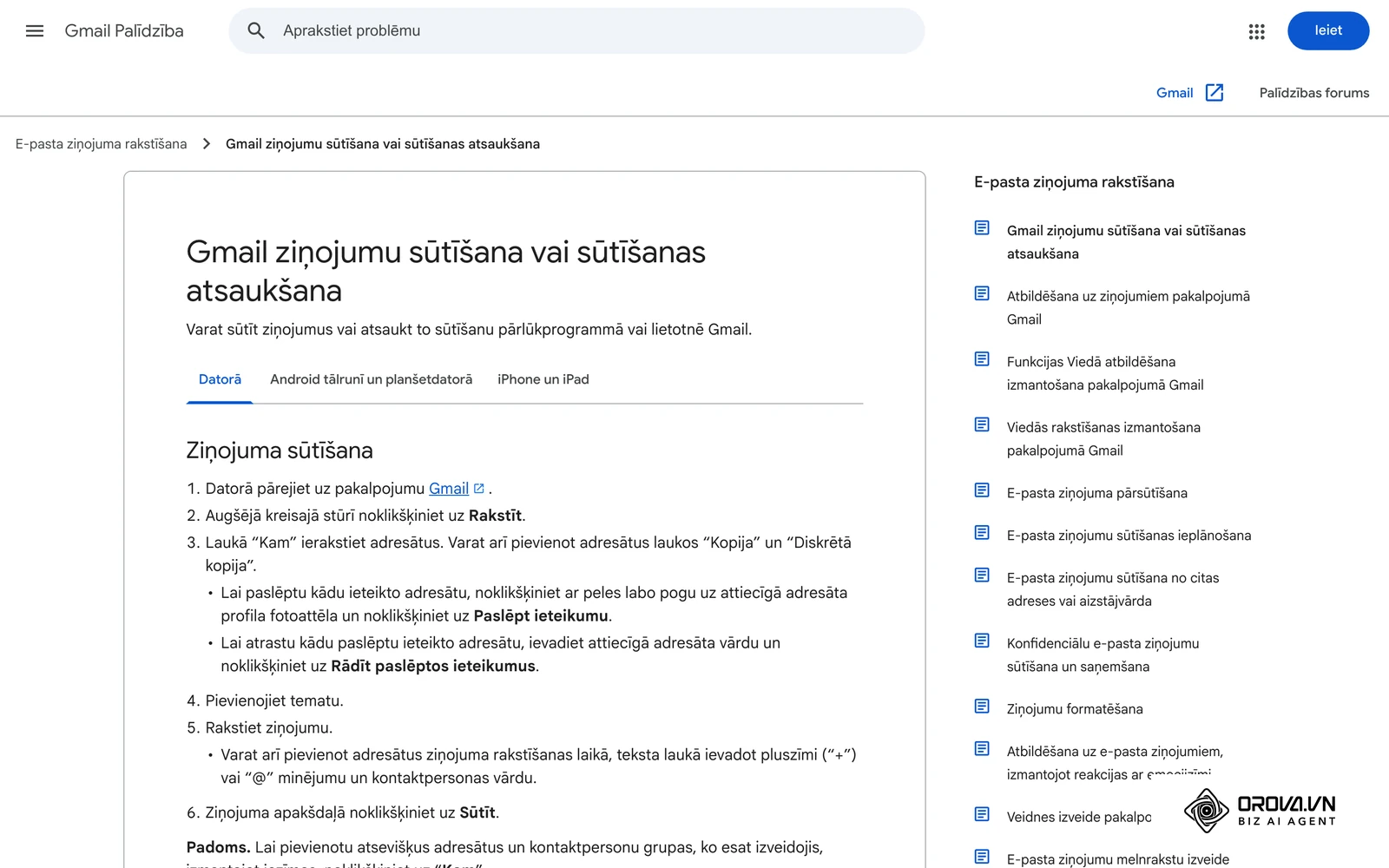
Task: Open "Konfidenciālu e-pasta ziņojumu sūtīšana un saņemšana" article
Action: 1103,655
